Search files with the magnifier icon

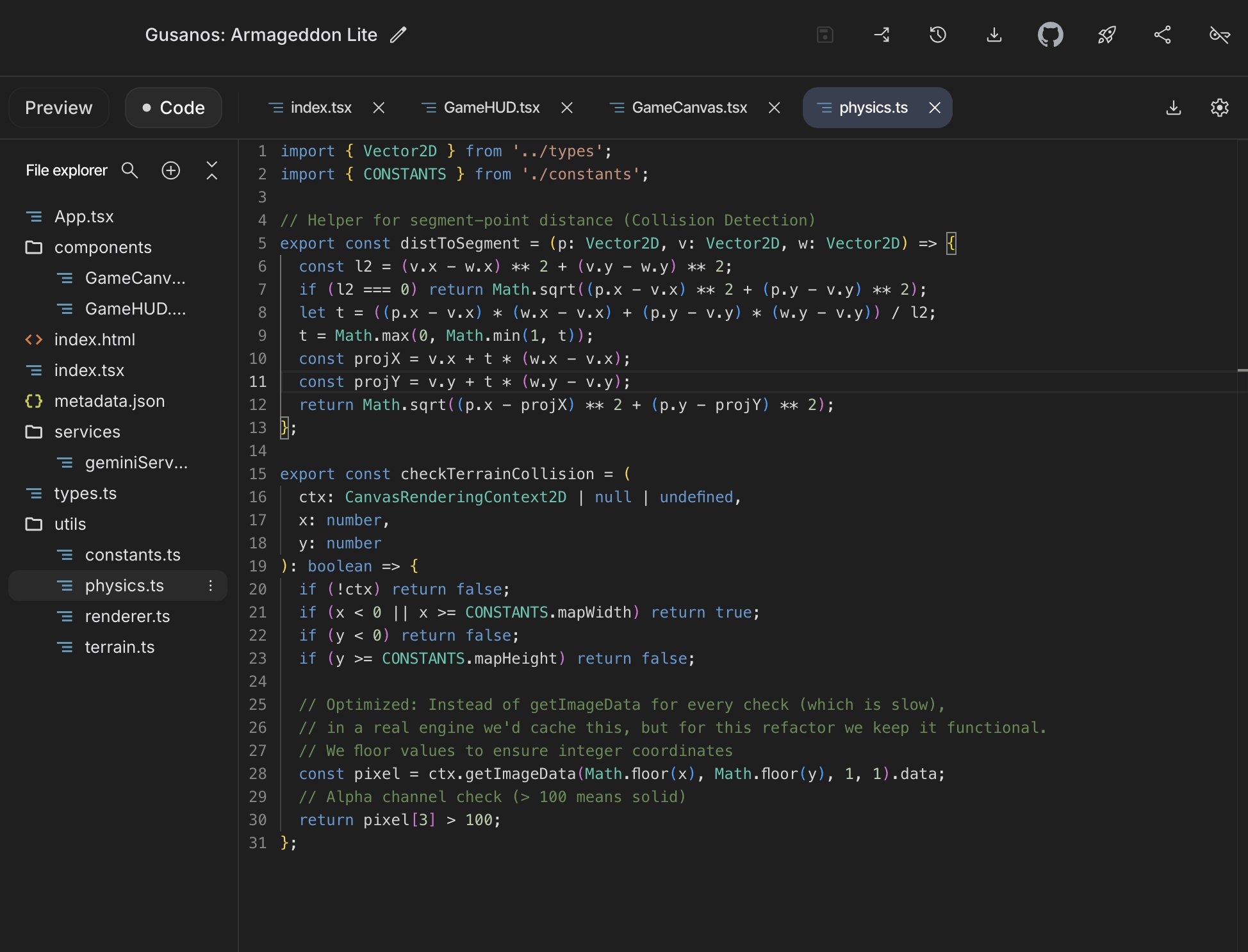pyautogui.click(x=129, y=170)
